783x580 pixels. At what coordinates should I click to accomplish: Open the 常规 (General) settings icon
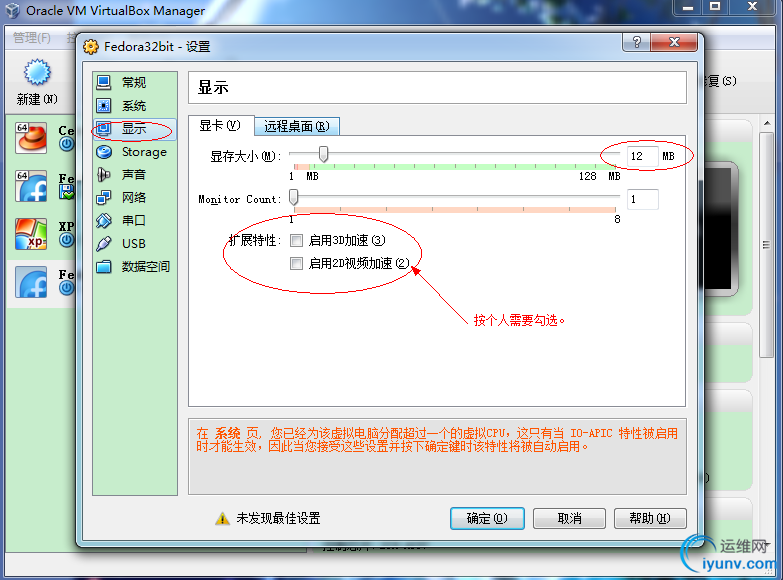[x=104, y=82]
